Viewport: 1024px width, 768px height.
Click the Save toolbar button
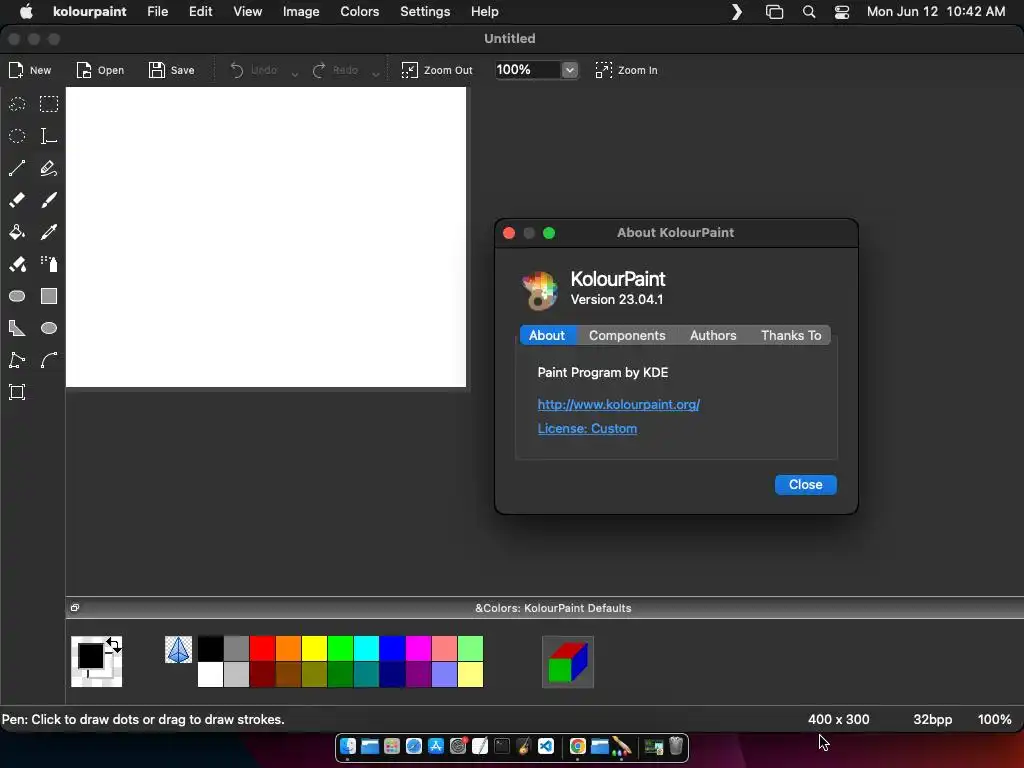[172, 70]
